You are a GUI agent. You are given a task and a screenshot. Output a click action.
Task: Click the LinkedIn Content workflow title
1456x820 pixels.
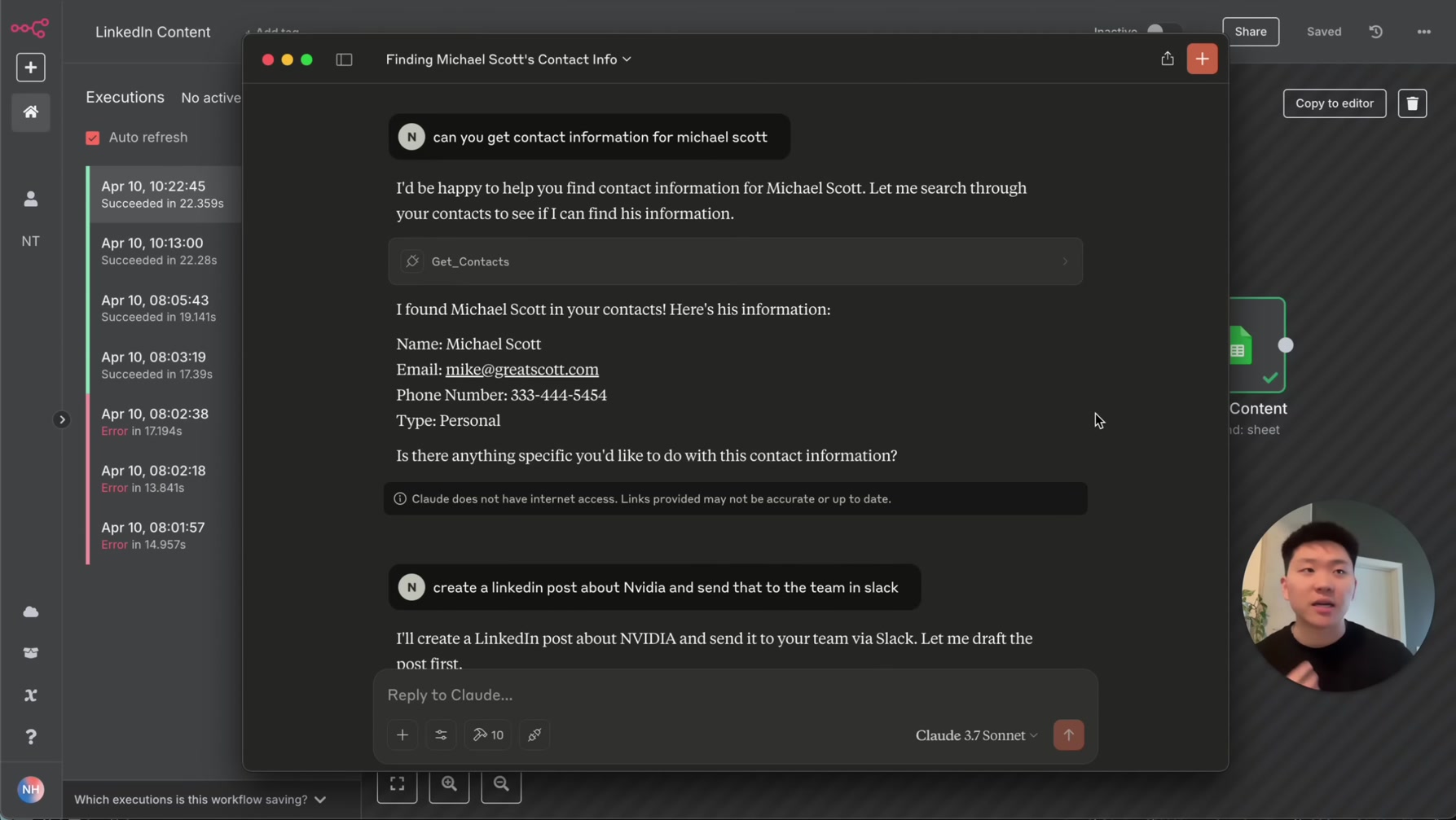tap(152, 32)
